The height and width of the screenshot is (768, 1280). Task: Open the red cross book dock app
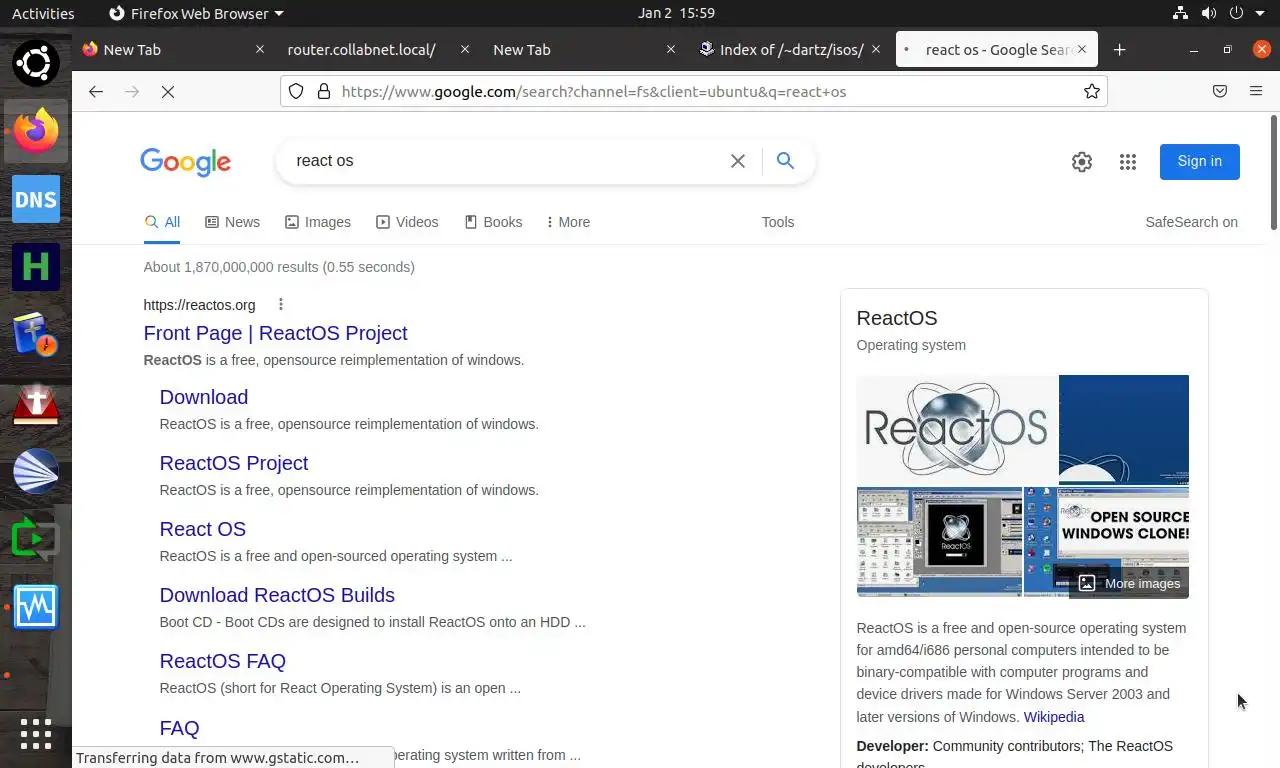point(36,403)
